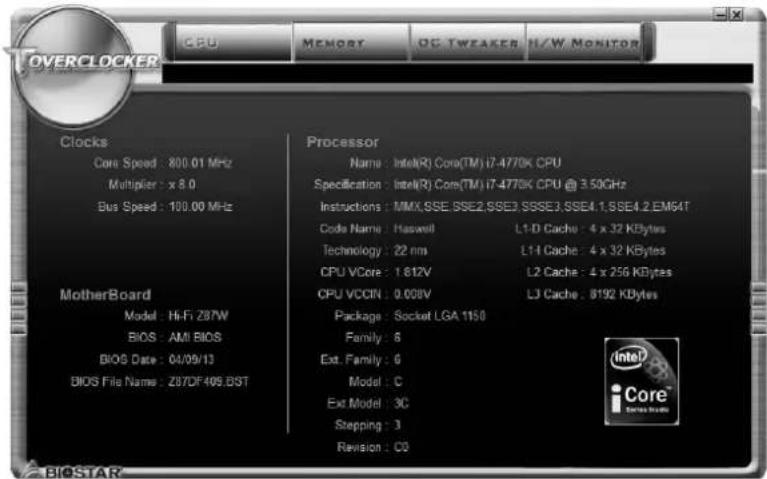Click the Intel Core badge logo
The height and width of the screenshot is (479, 767).
pyautogui.click(x=641, y=381)
